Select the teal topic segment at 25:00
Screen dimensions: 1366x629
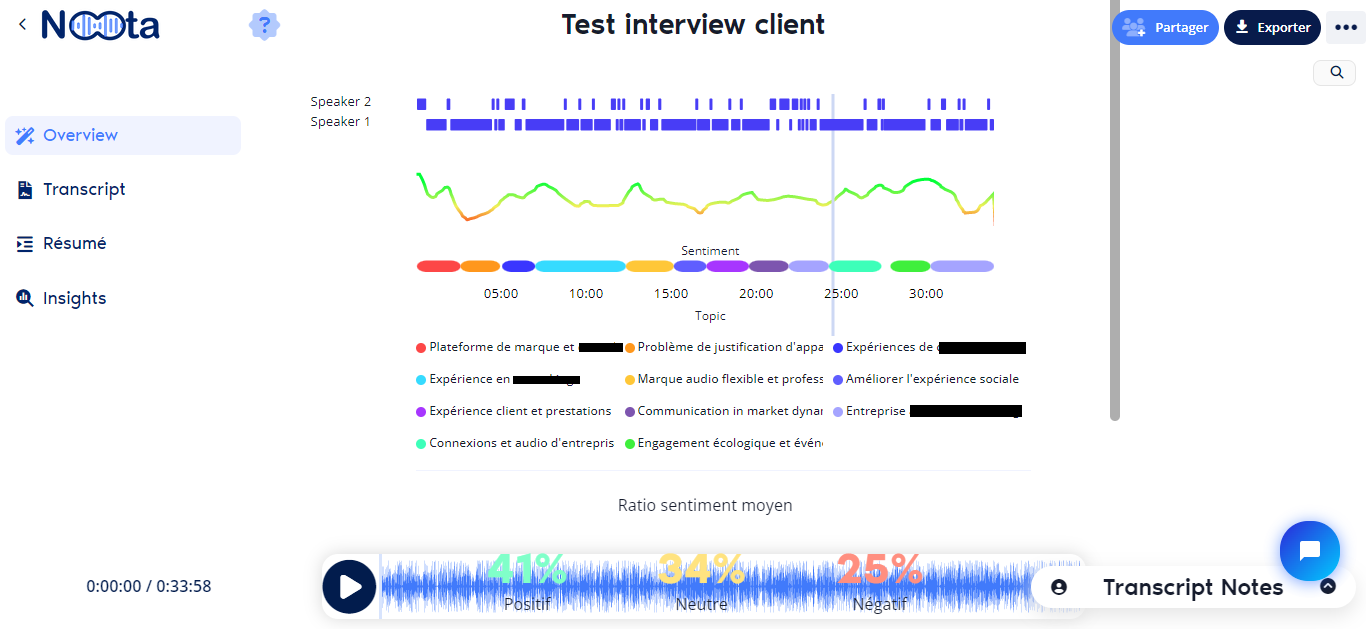pos(855,266)
